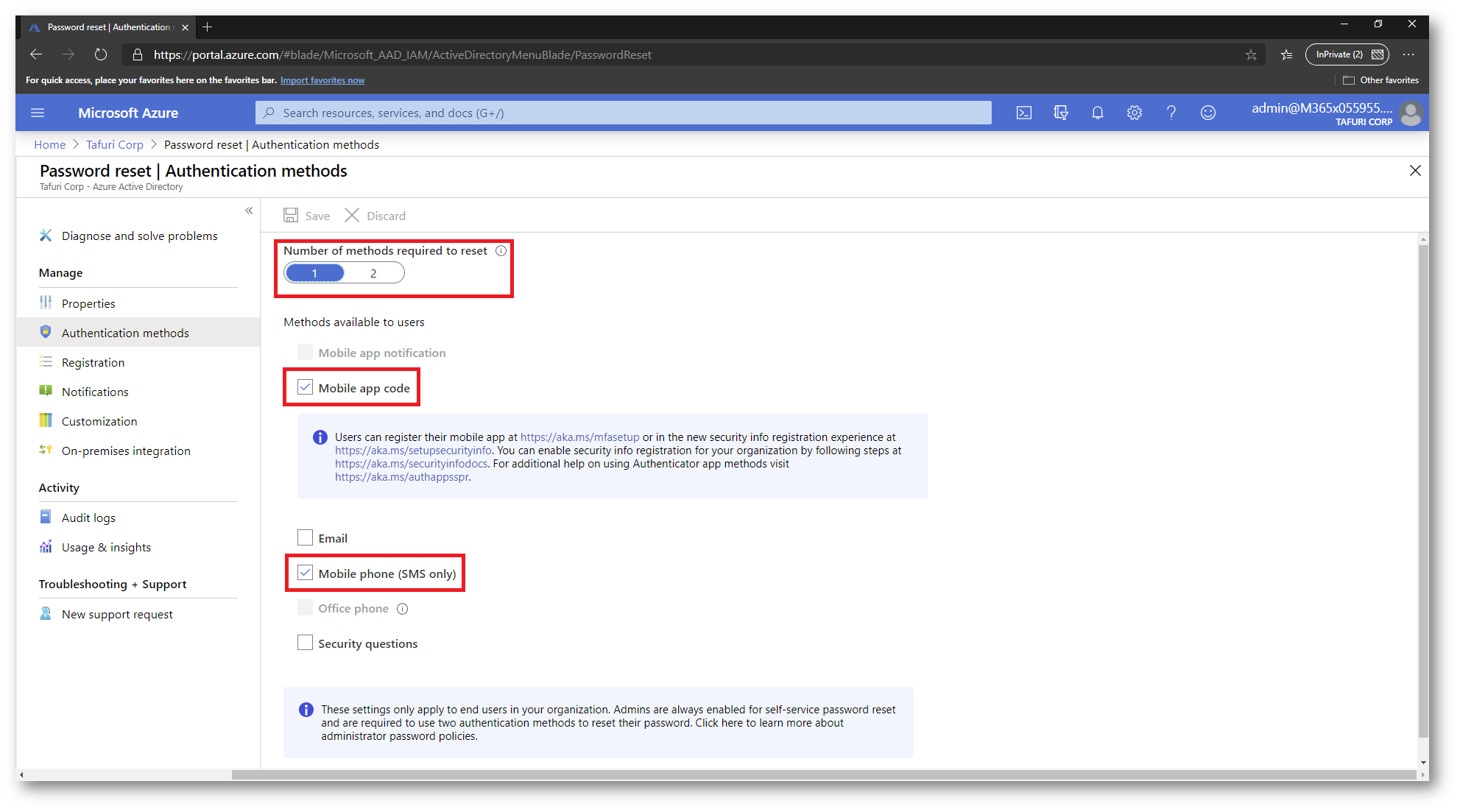The height and width of the screenshot is (812, 1460).
Task: Open Other favorites folder
Action: tap(1380, 80)
